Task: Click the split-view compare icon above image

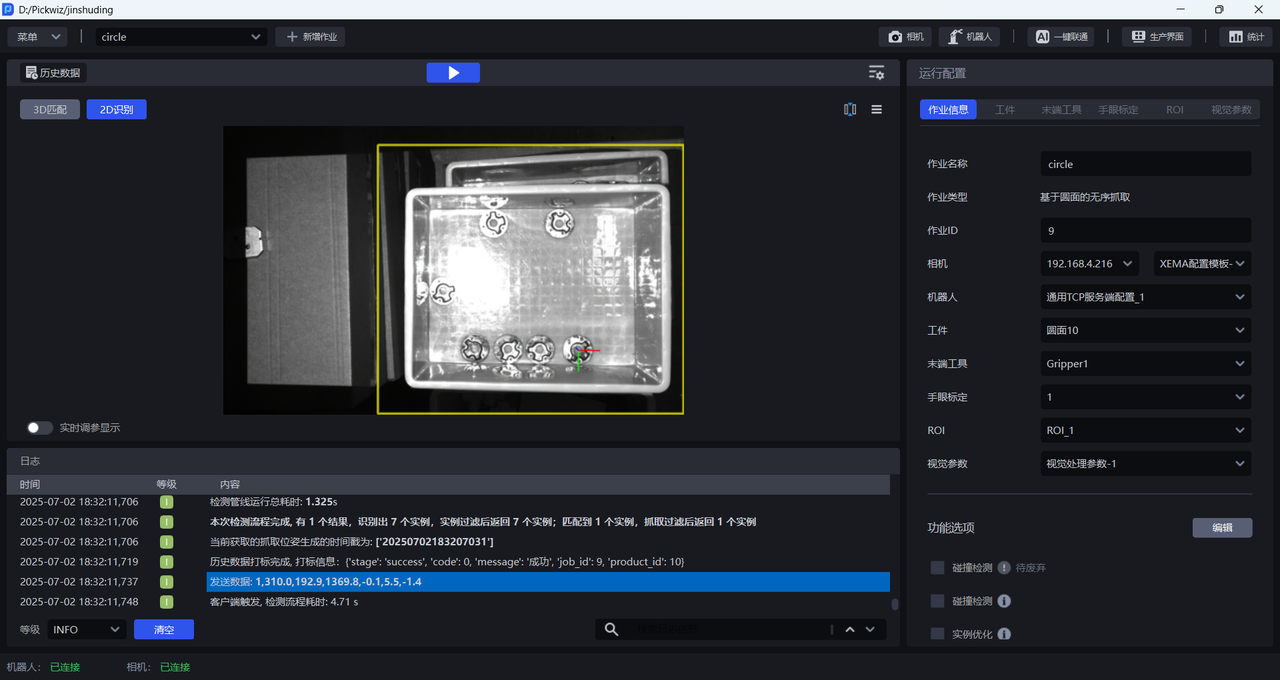Action: pyautogui.click(x=850, y=110)
